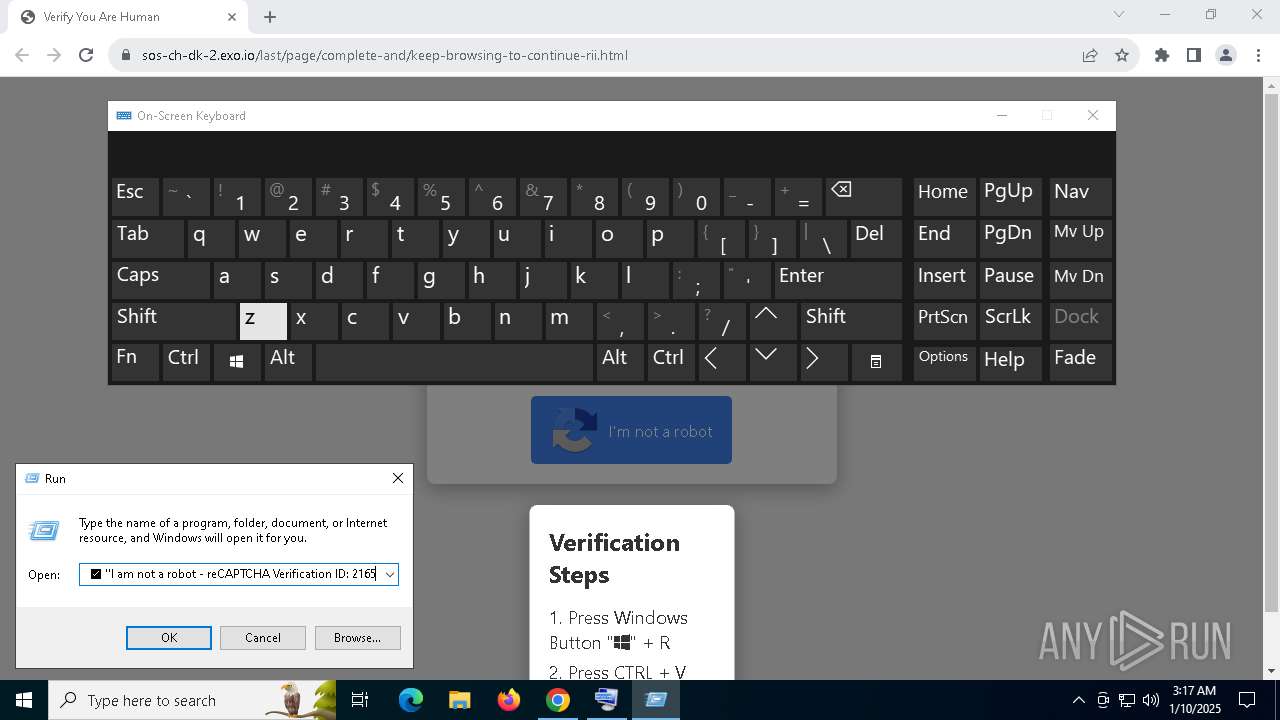Toggle the left Ctrl key

click(187, 362)
